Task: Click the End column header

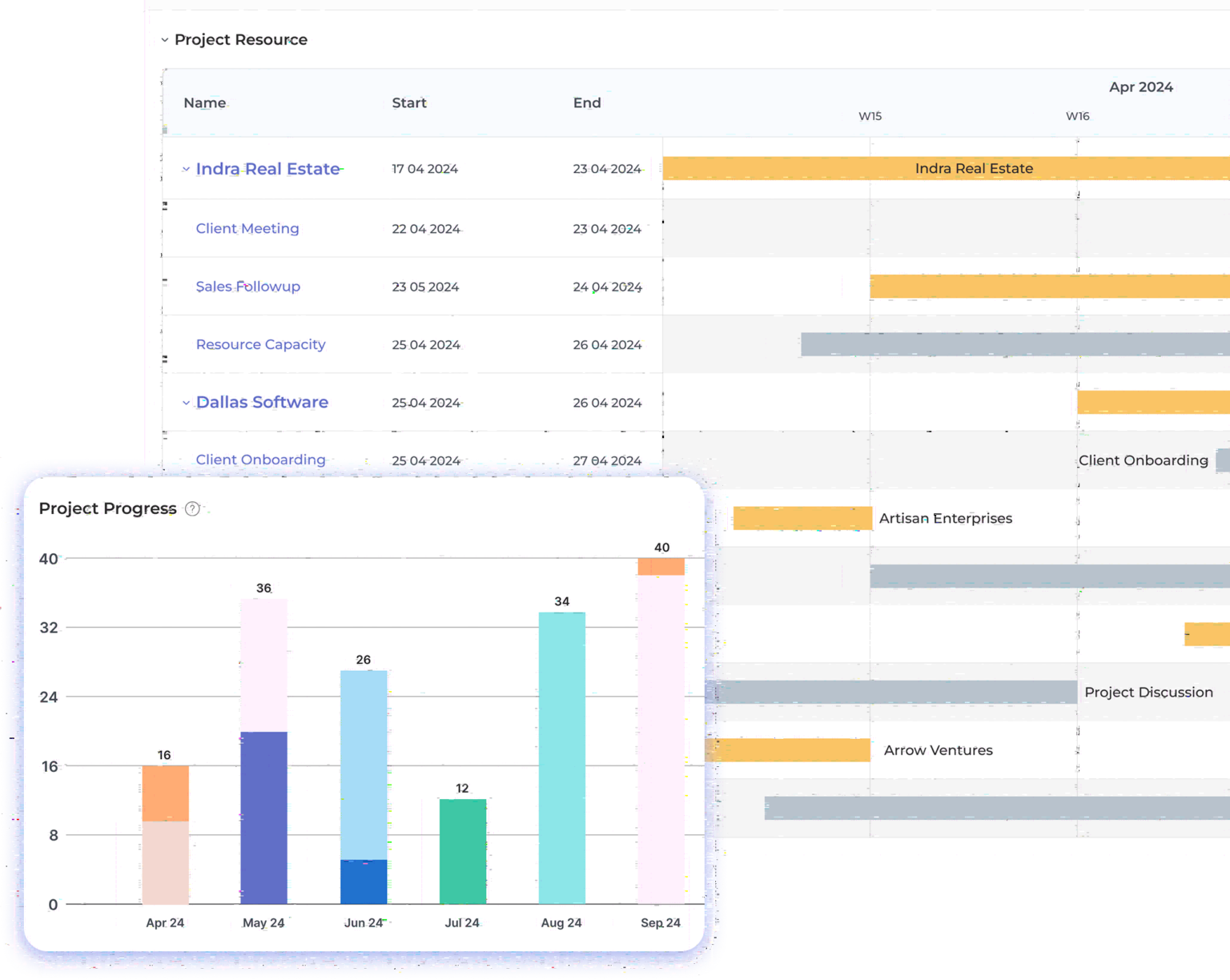Action: 587,102
